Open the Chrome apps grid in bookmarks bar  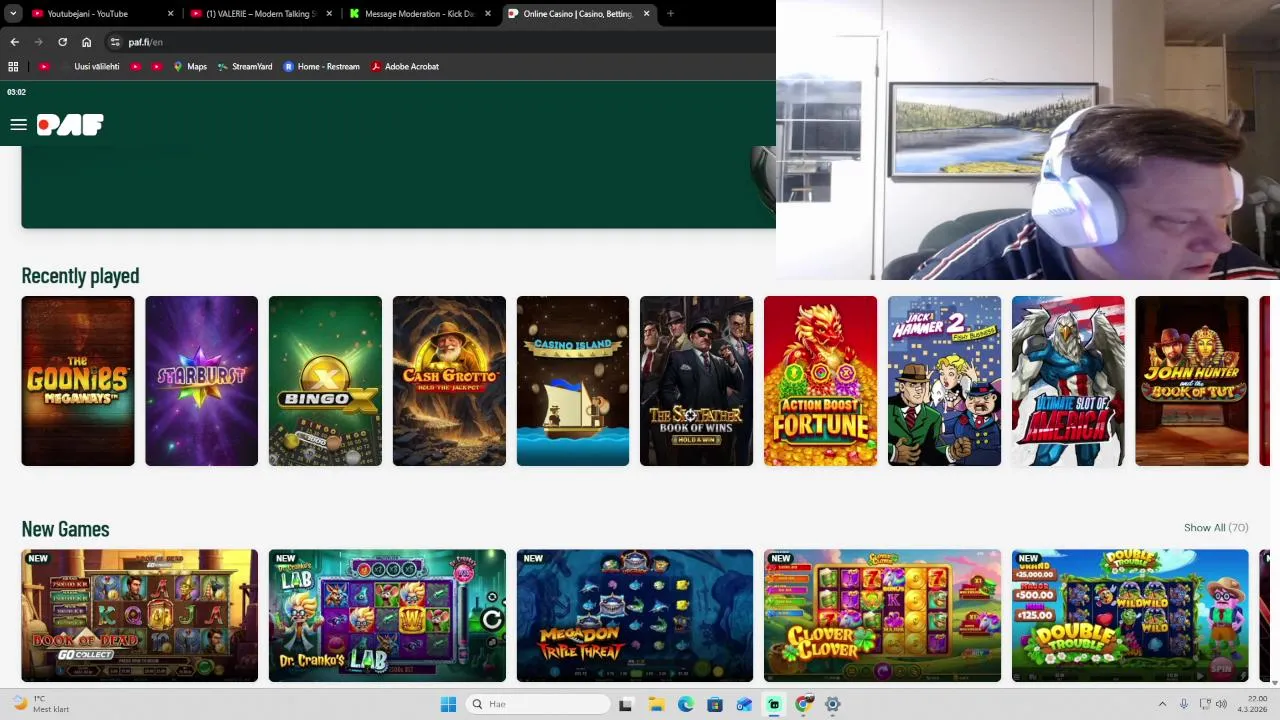(13, 66)
